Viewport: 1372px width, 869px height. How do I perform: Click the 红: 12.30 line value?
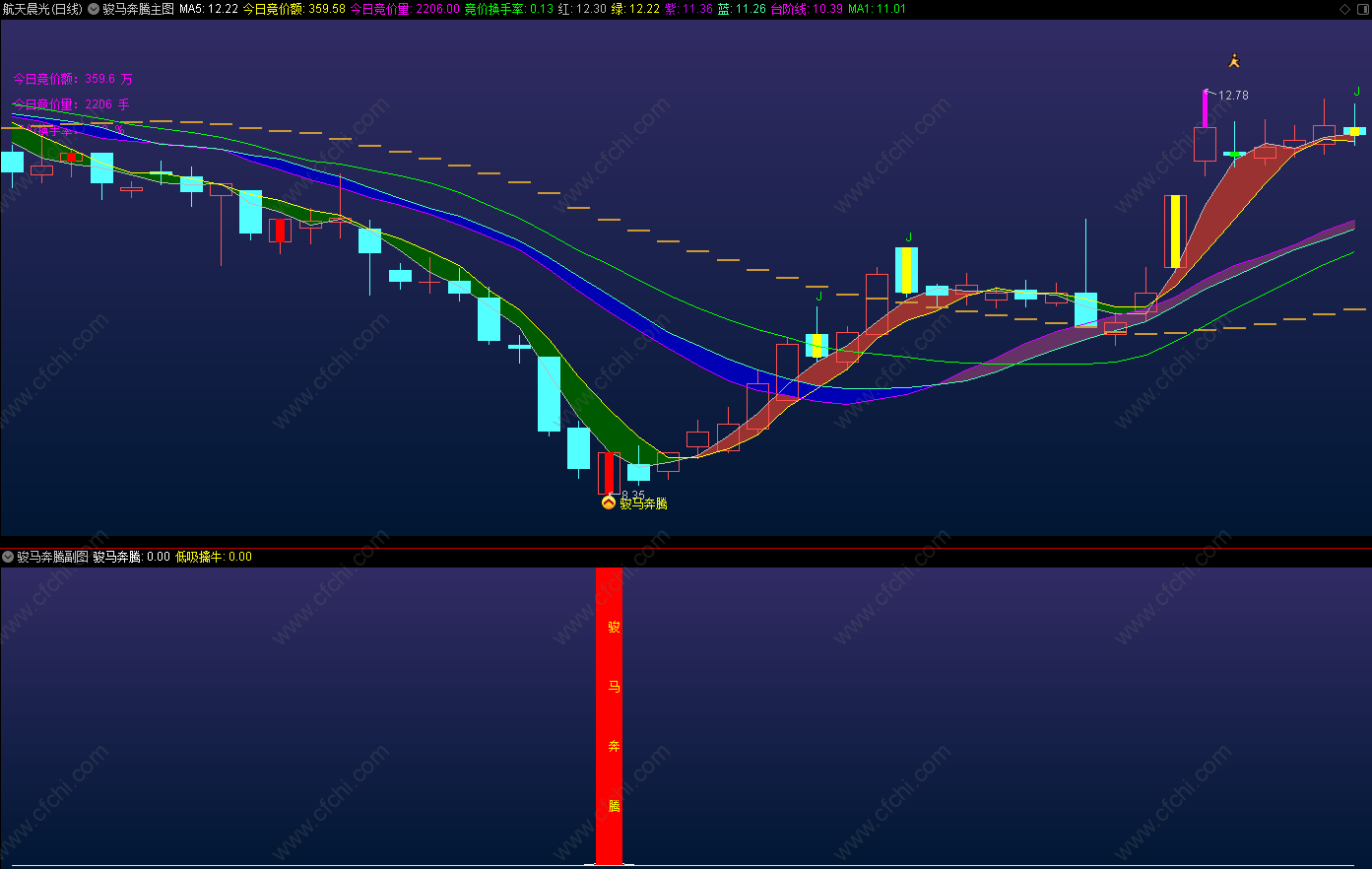[582, 9]
